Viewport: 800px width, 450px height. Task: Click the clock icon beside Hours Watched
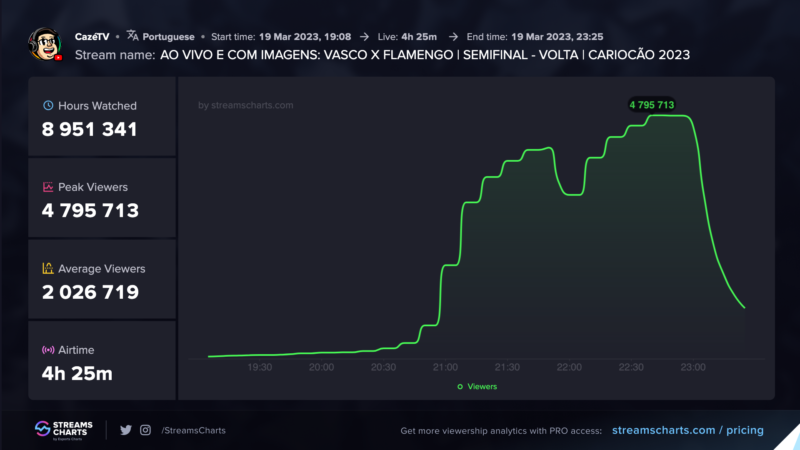[47, 105]
